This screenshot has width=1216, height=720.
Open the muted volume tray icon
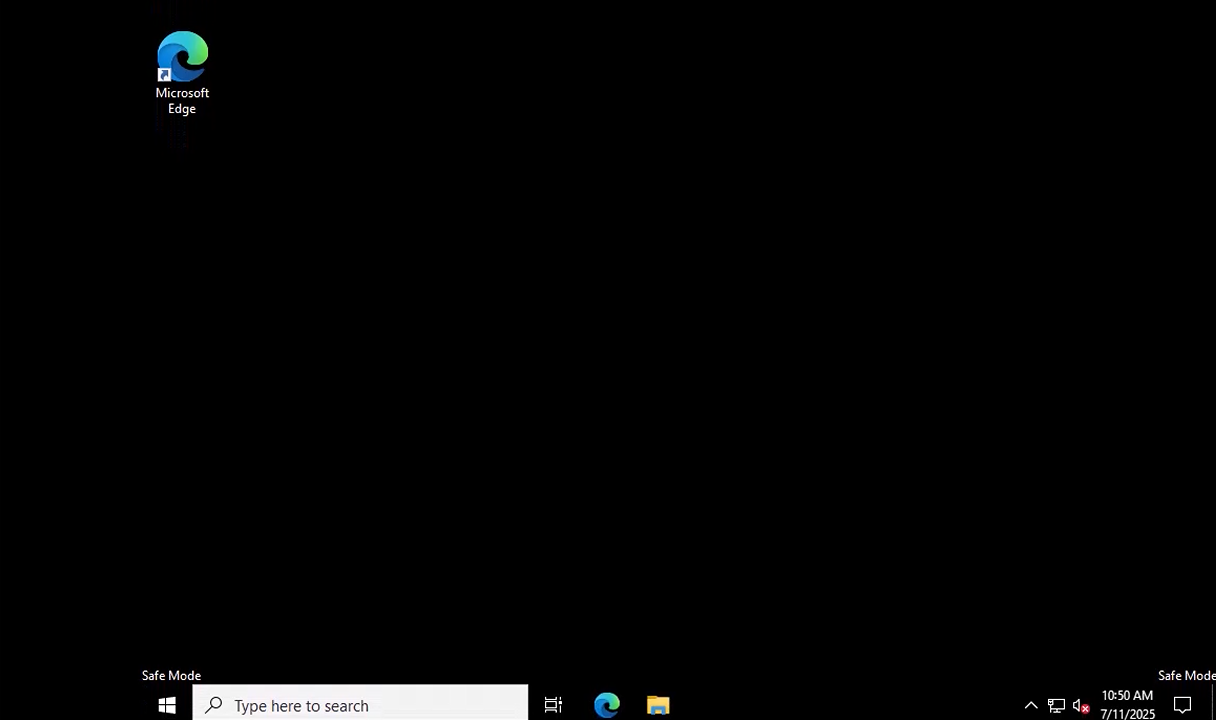tap(1081, 706)
